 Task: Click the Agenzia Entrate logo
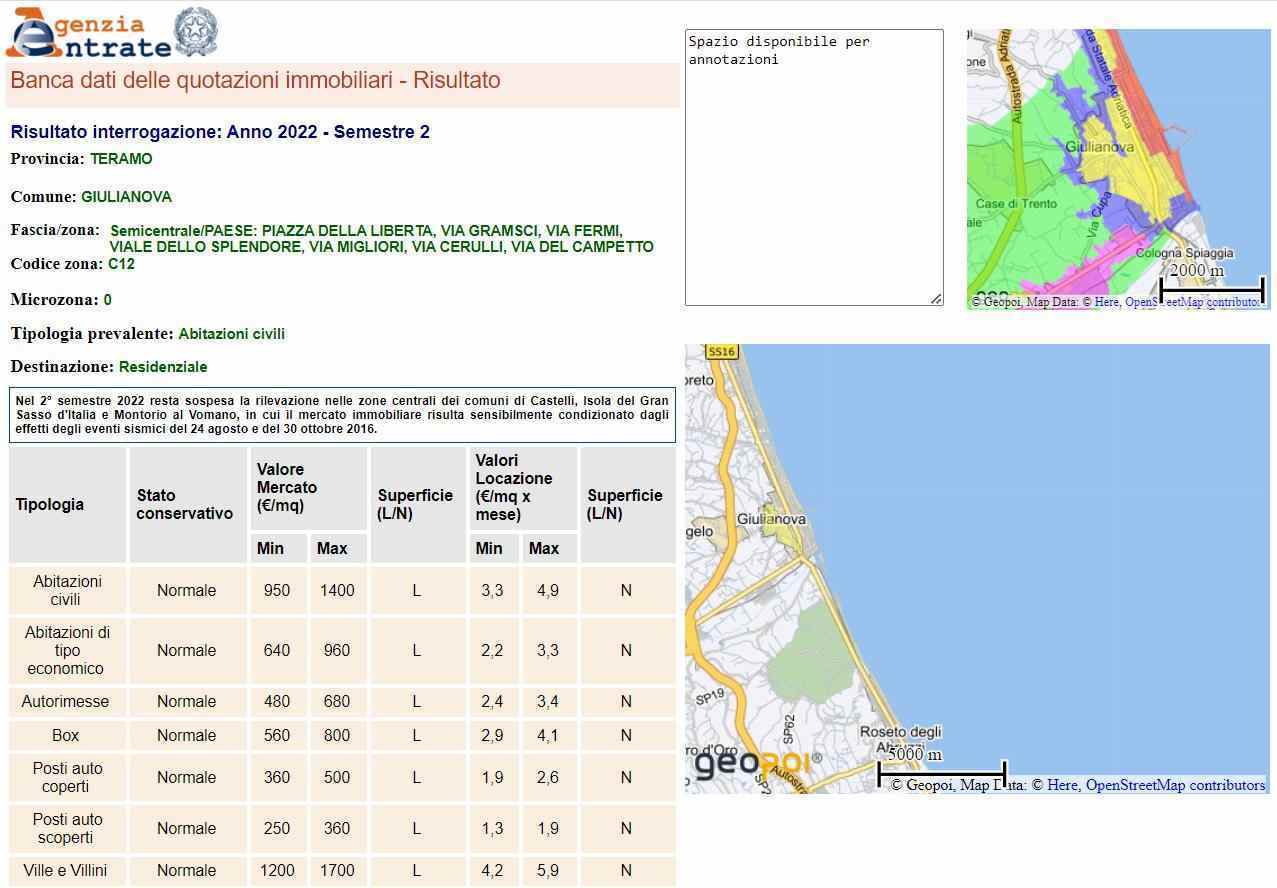88,34
